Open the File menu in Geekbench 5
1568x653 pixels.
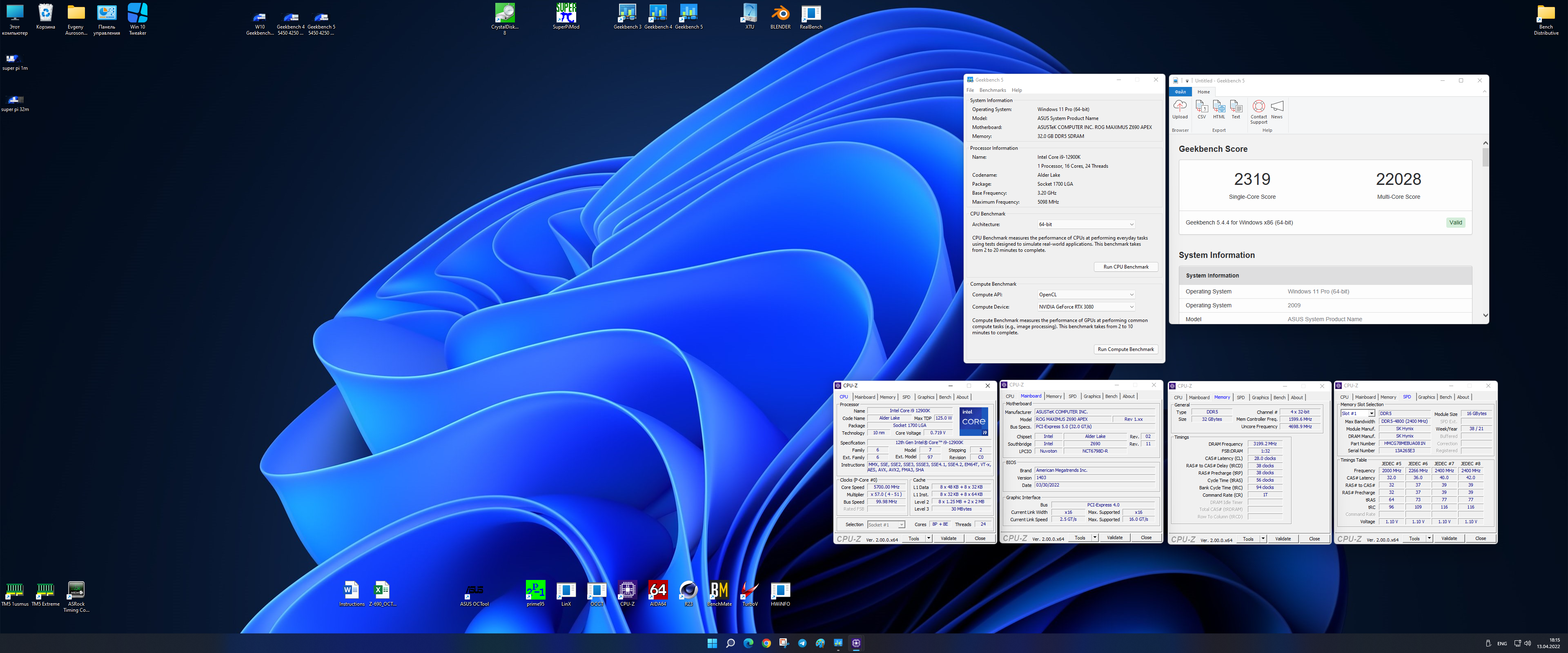970,90
